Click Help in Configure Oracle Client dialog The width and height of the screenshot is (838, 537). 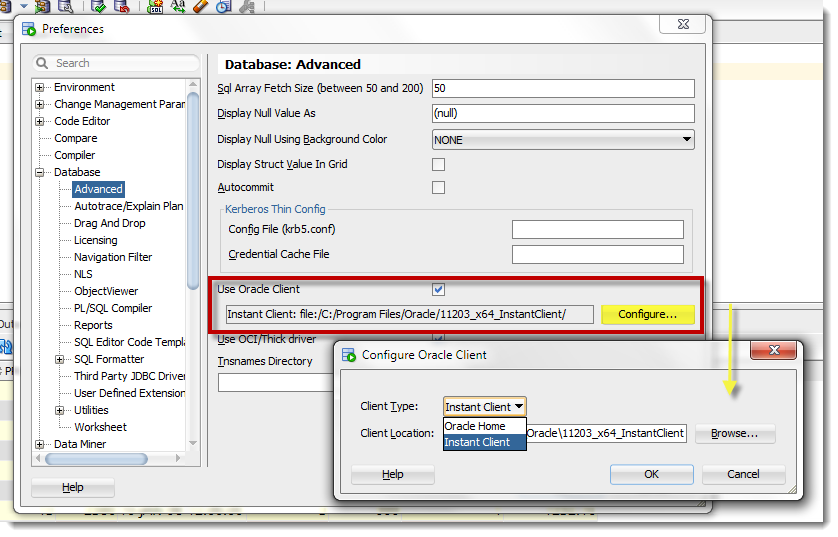coord(393,474)
